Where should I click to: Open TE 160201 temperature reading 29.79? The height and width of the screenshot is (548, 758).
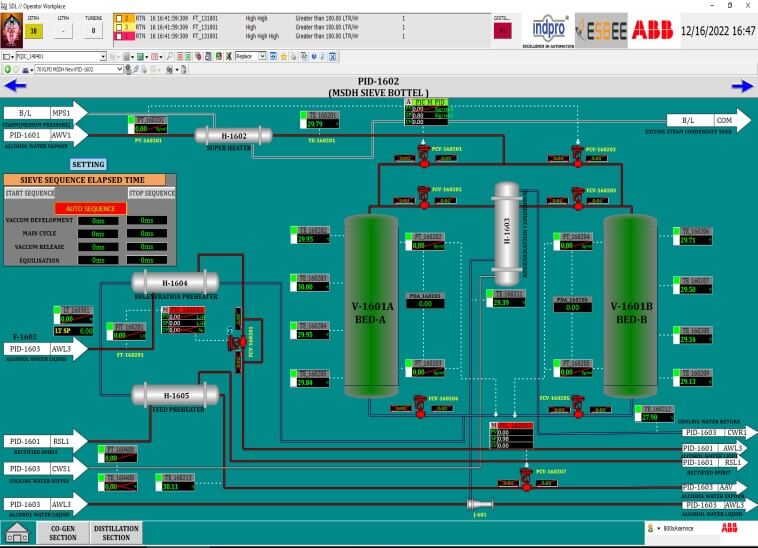pos(319,120)
